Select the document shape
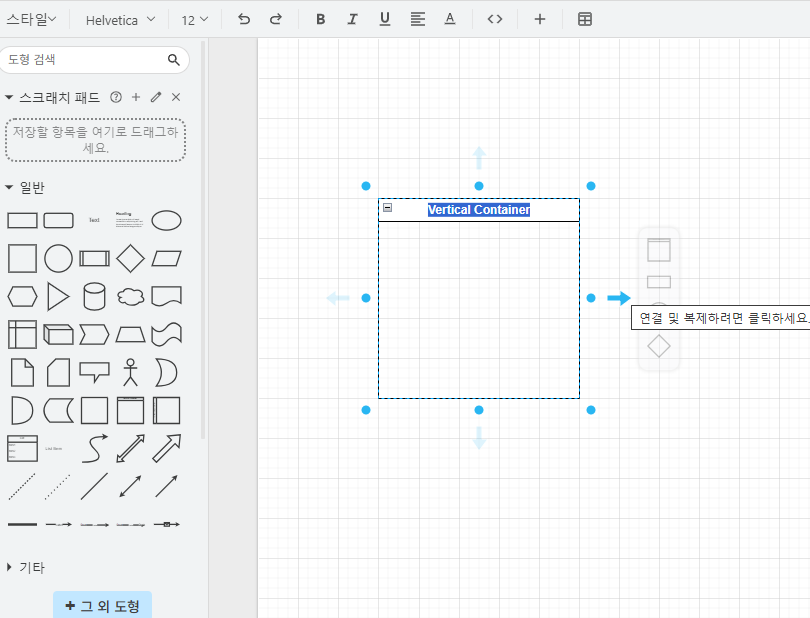Screen dimensions: 810x618 point(166,297)
